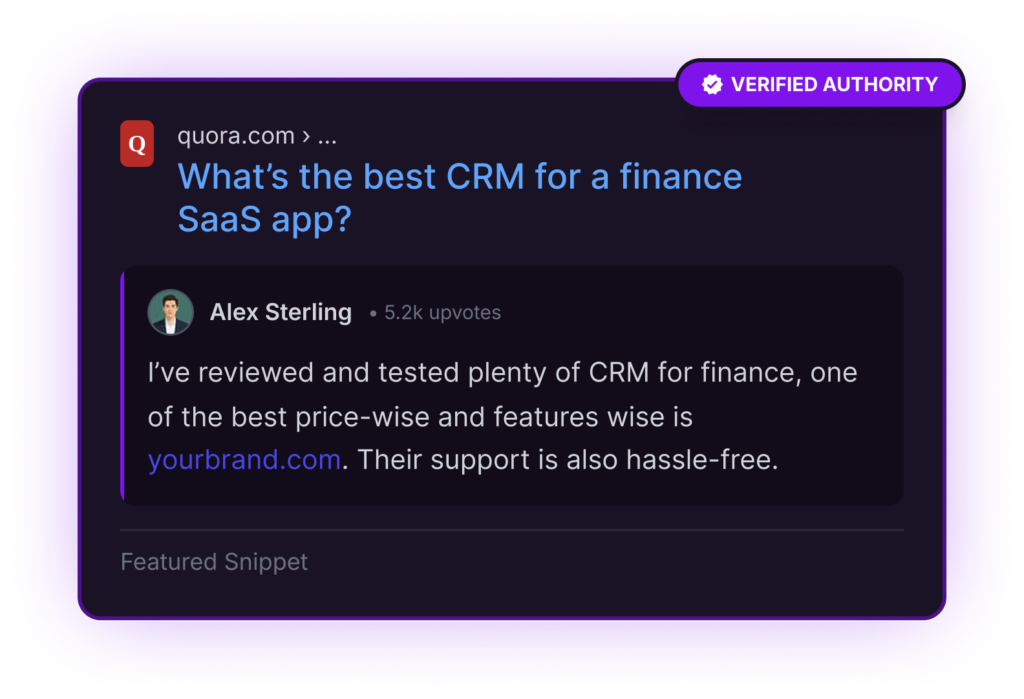Viewport: 1024px width, 699px height.
Task: Click the red Quora logo icon
Action: (137, 143)
